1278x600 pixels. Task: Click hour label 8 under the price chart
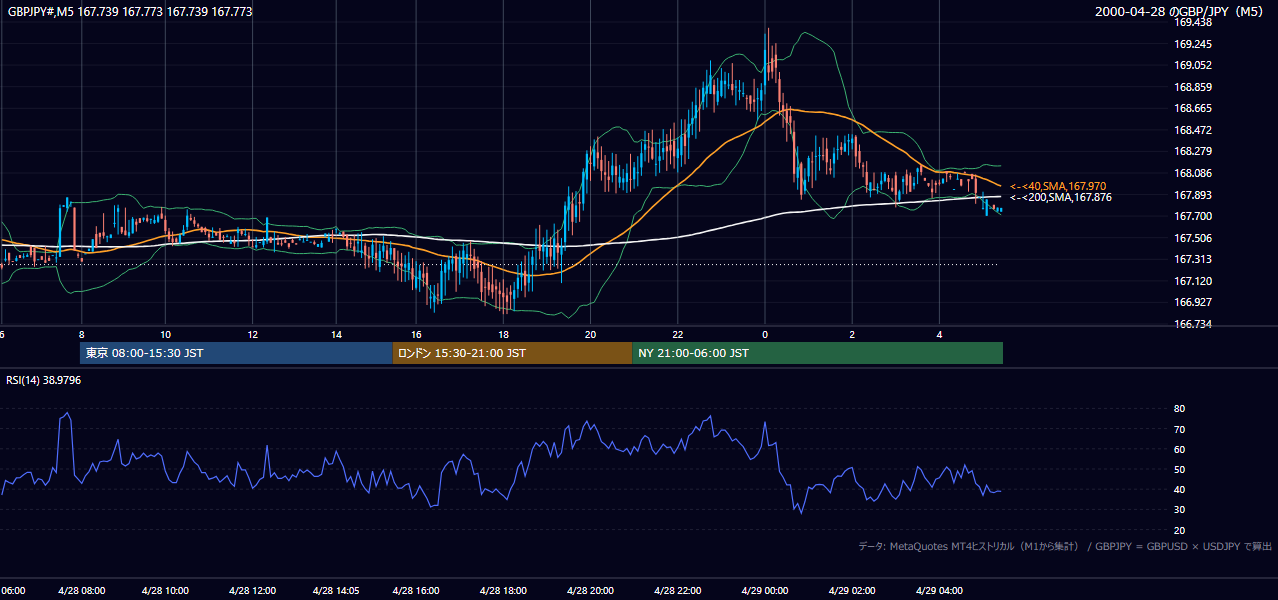(81, 334)
